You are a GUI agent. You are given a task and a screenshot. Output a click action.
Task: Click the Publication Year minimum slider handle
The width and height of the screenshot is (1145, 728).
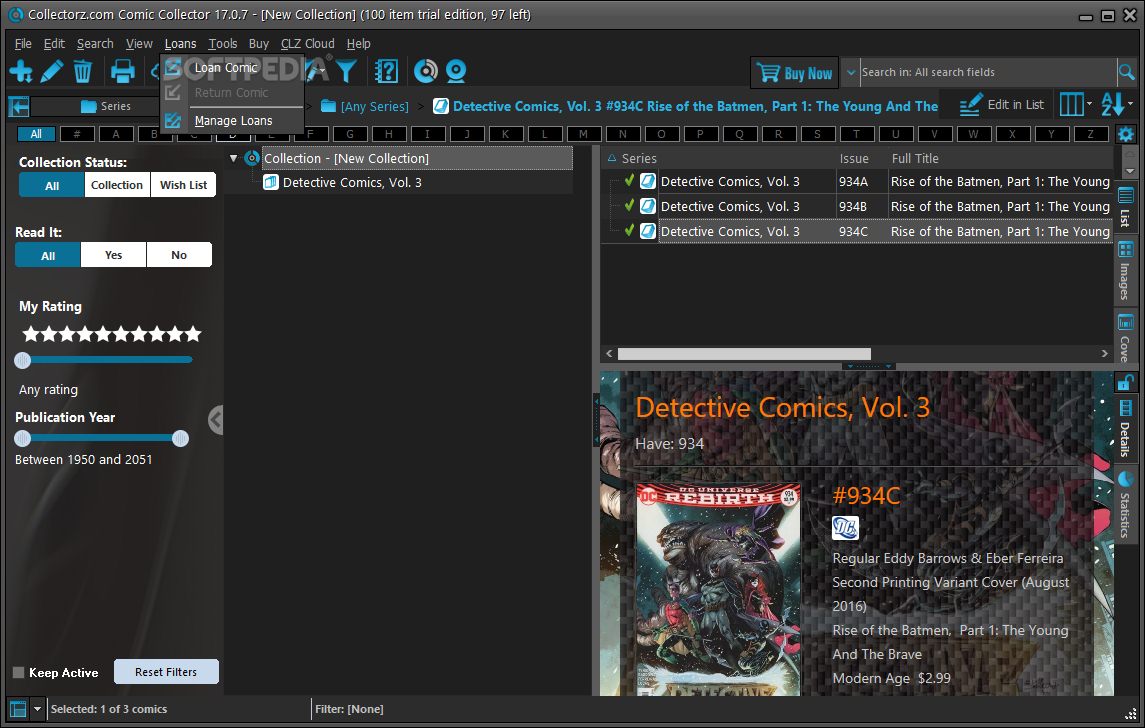pos(23,438)
